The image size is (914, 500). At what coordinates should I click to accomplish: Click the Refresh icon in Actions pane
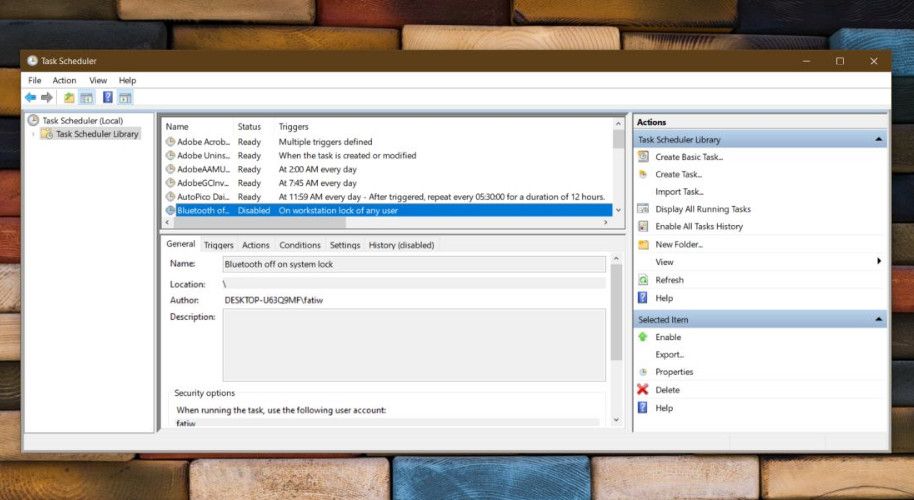643,280
